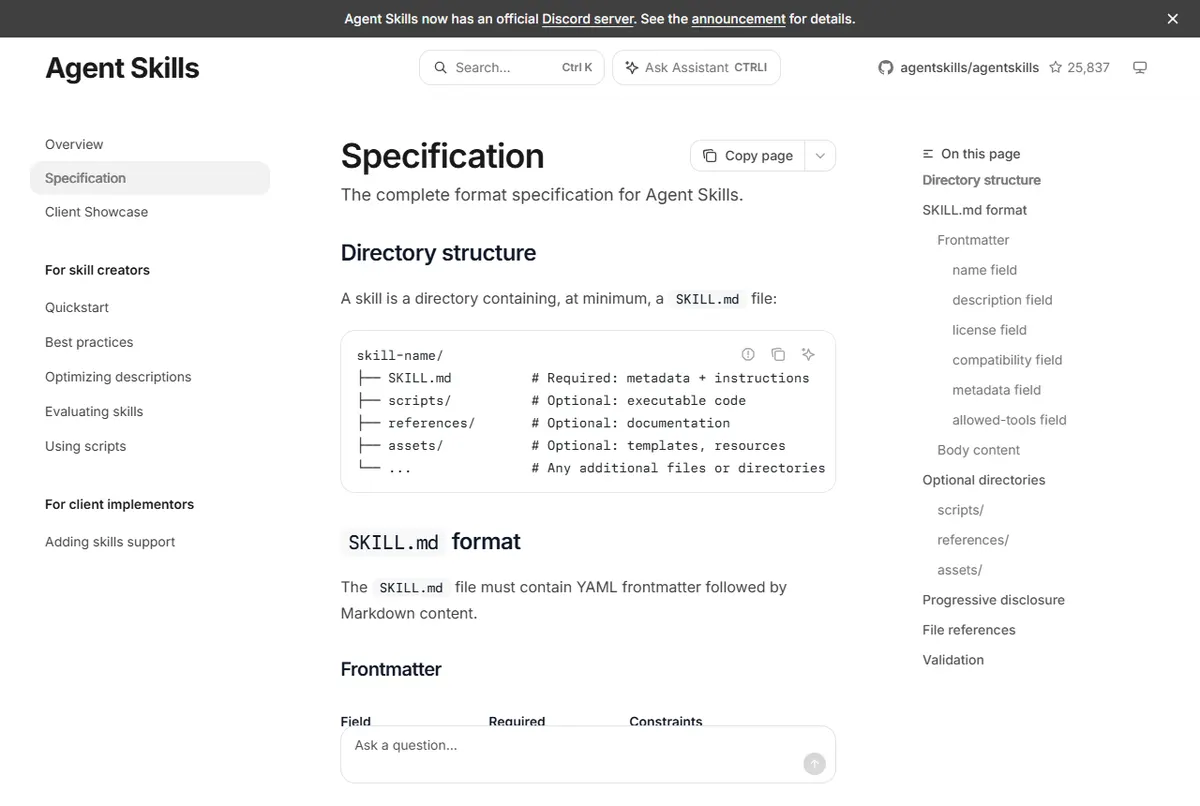Open the Quickstart page
The image size is (1200, 806).
77,308
